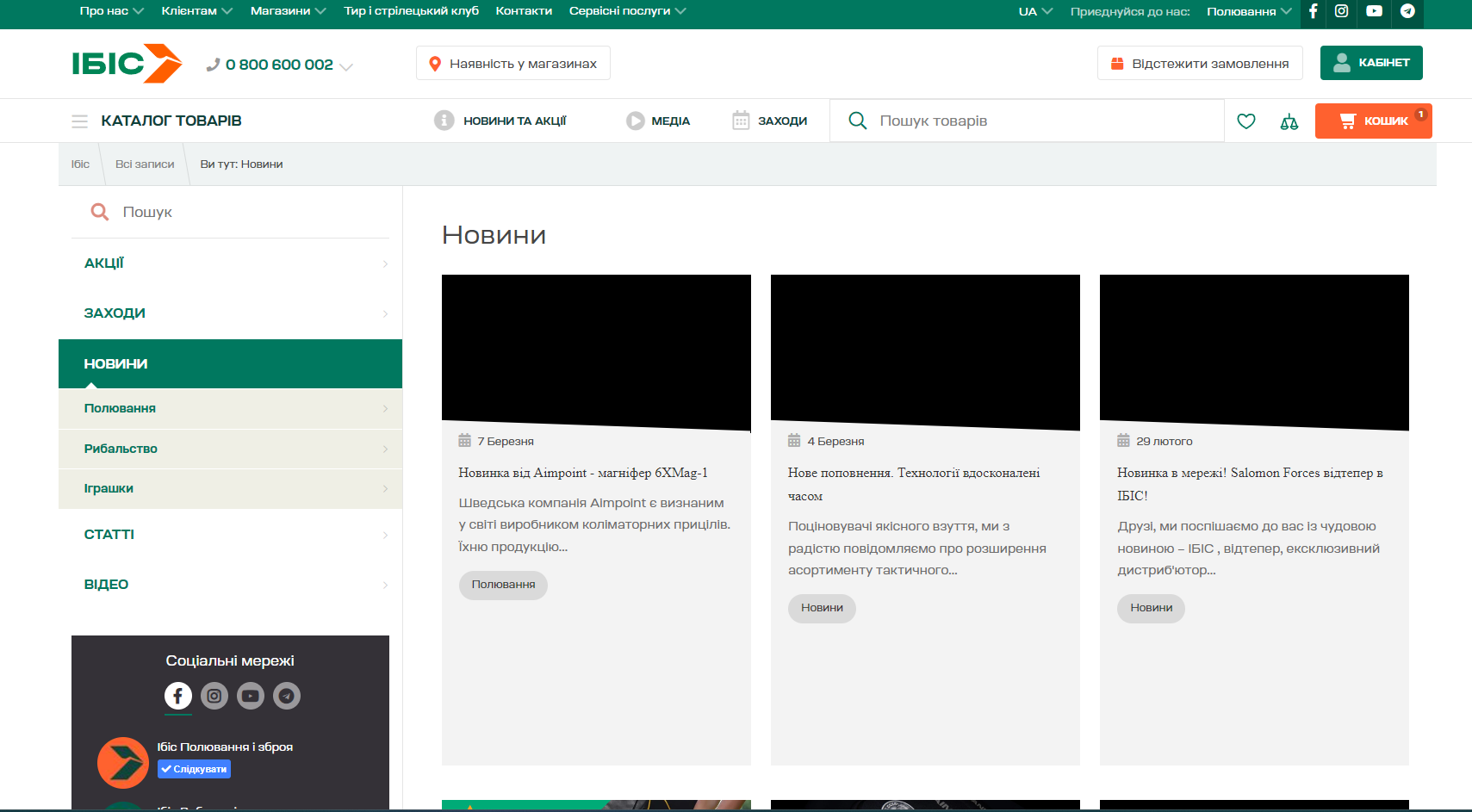Open Telegram link in top bar

[1407, 11]
